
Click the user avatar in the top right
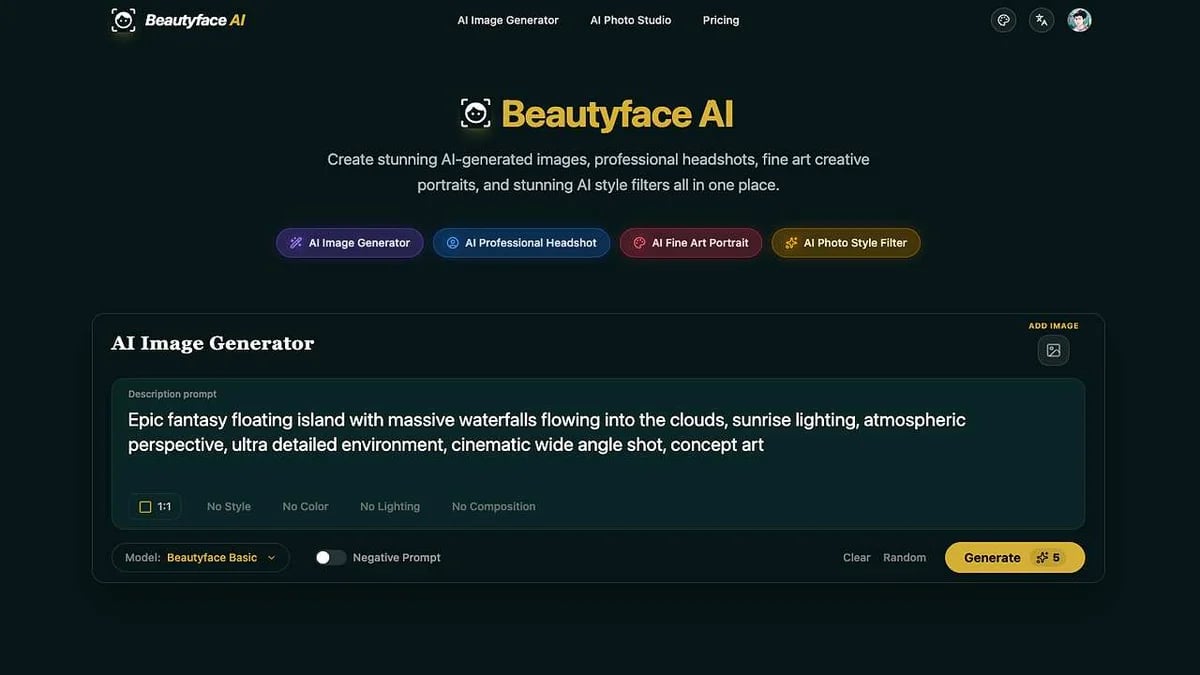click(x=1078, y=19)
